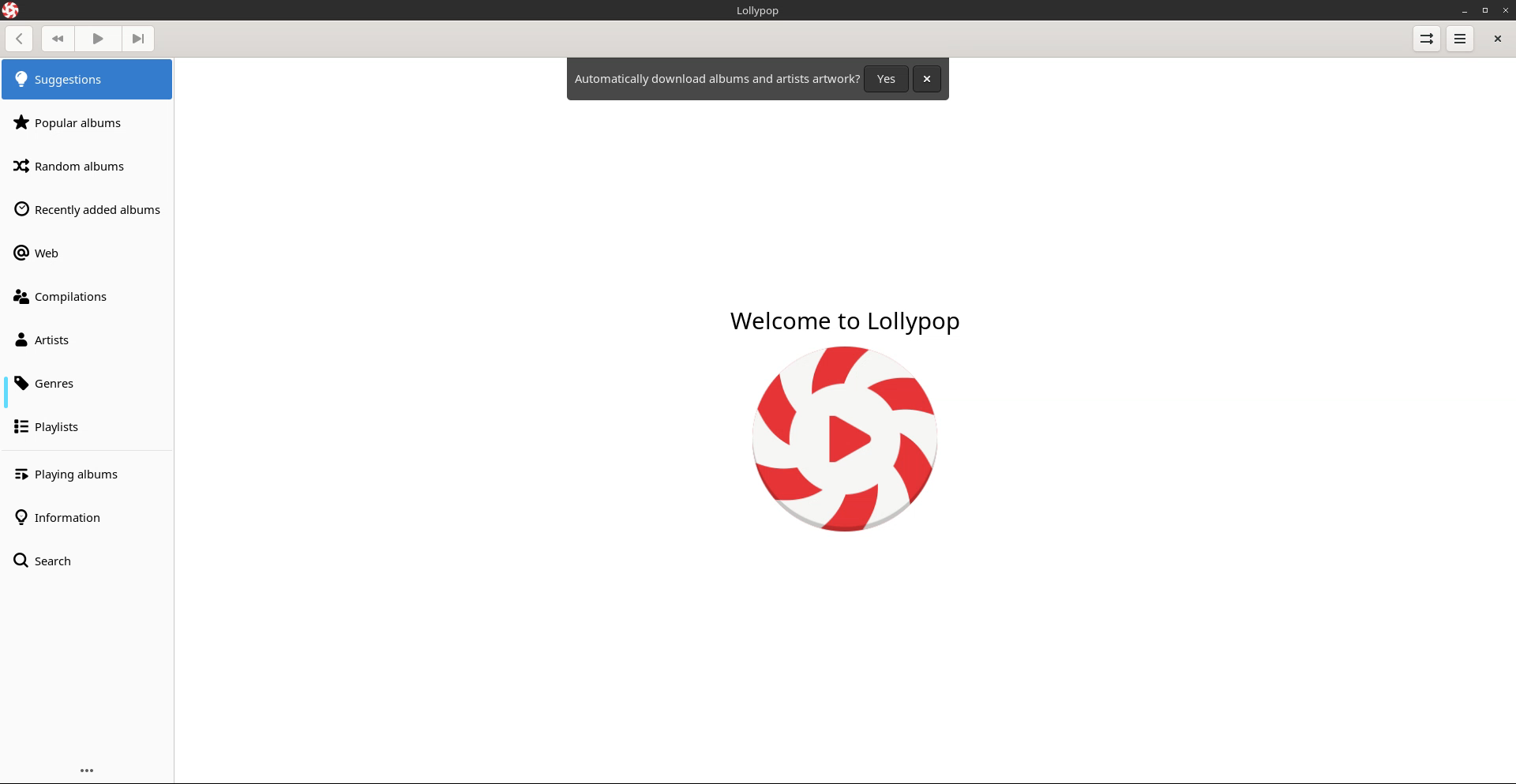This screenshot has width=1516, height=784.
Task: Show Random albums
Action: [x=87, y=167]
